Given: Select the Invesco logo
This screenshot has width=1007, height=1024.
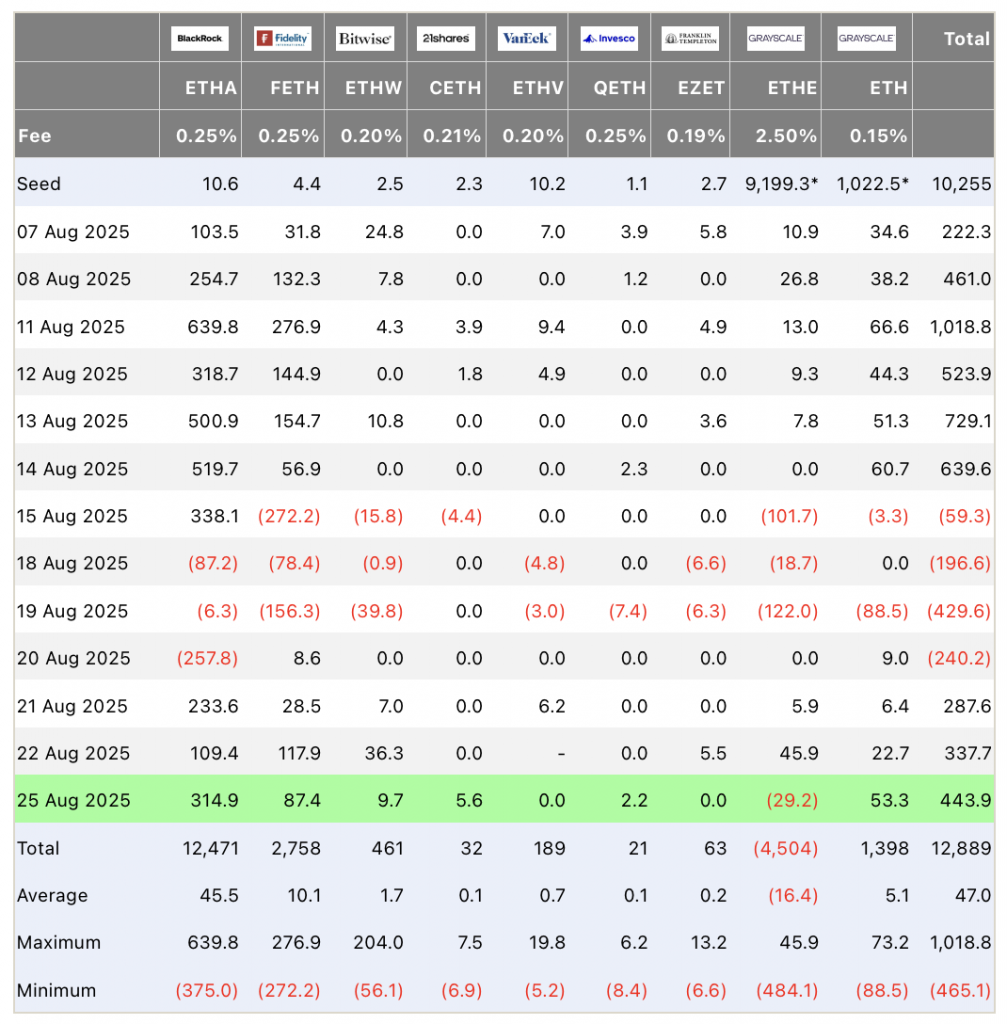Looking at the screenshot, I should [x=609, y=39].
